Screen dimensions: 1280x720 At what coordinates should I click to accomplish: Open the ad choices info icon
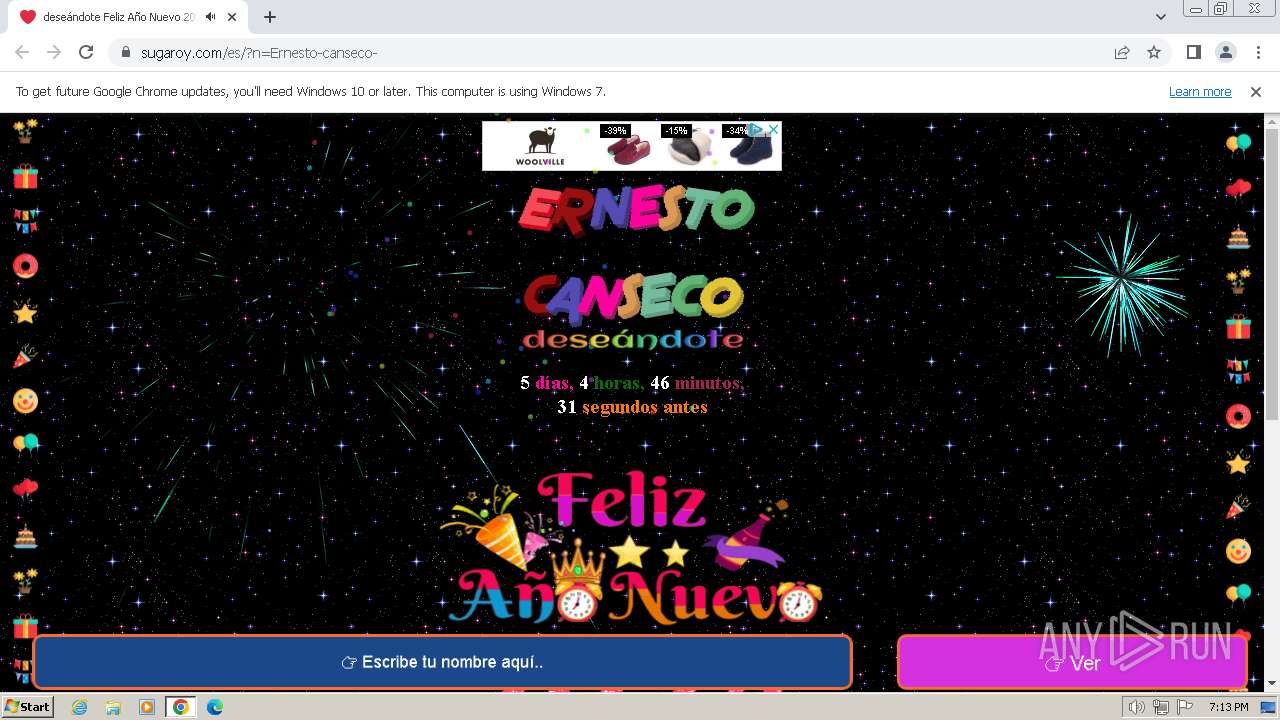(x=758, y=130)
